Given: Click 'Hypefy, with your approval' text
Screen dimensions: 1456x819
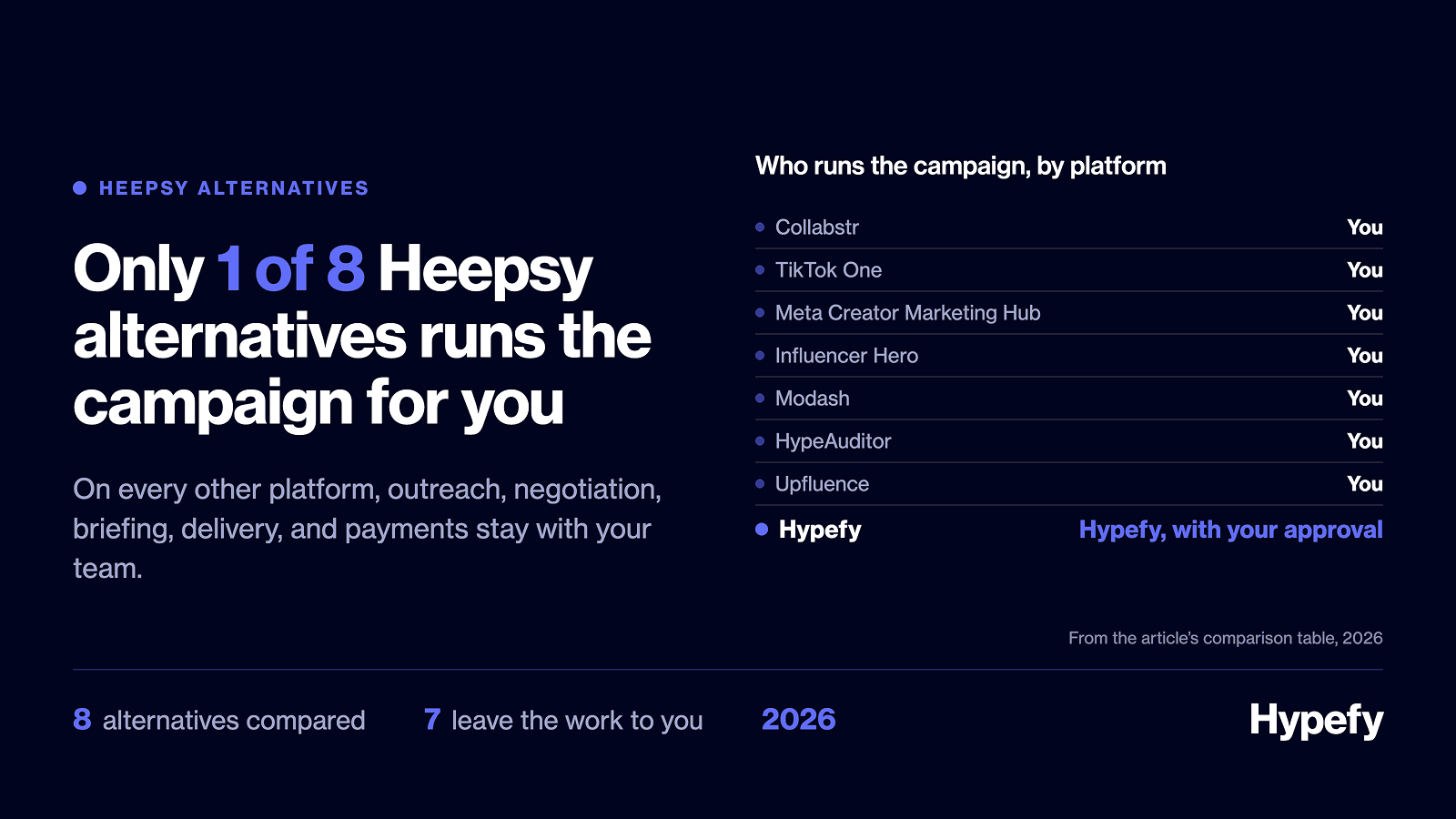Looking at the screenshot, I should (x=1230, y=530).
